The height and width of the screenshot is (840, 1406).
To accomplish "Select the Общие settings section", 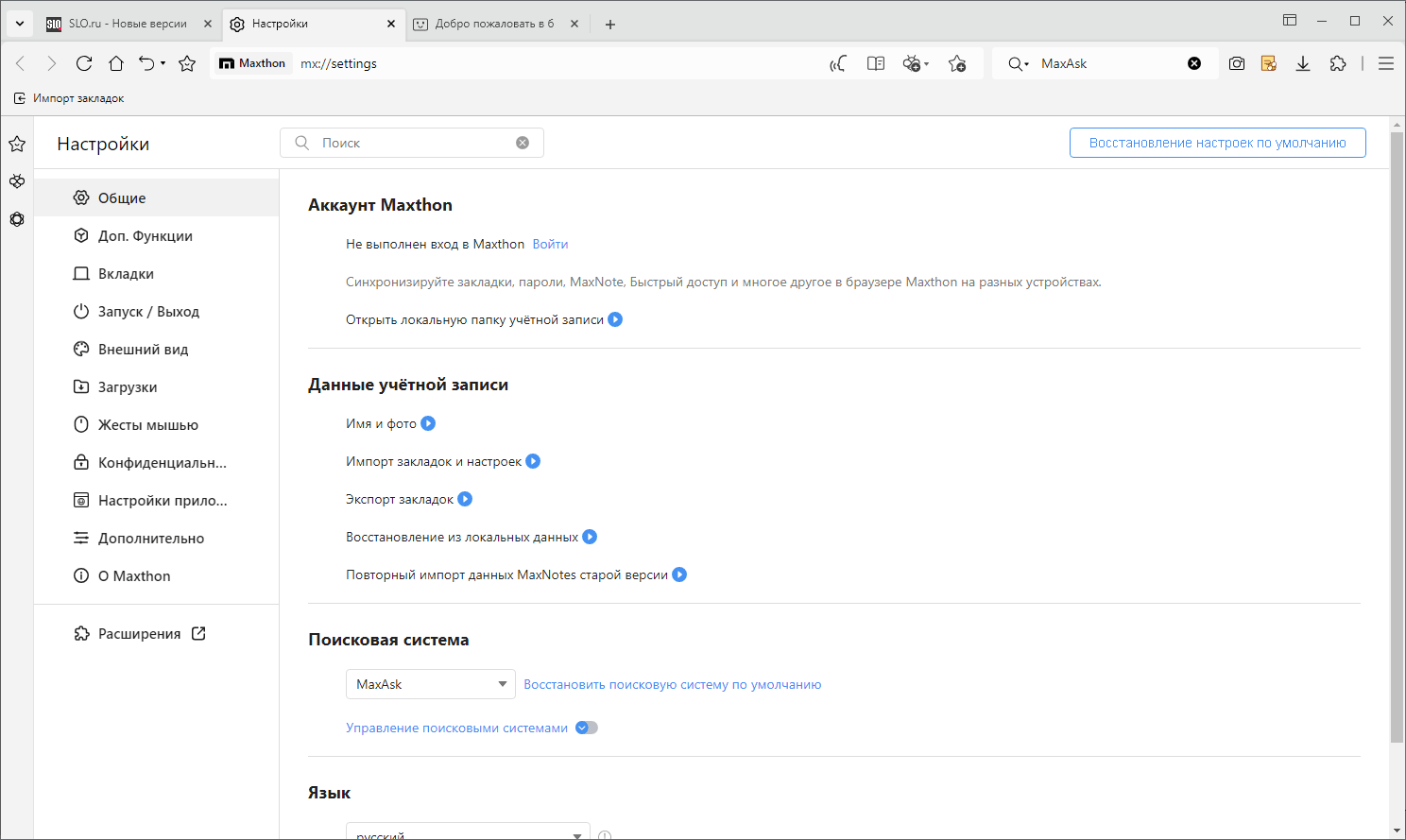I will pos(156,197).
